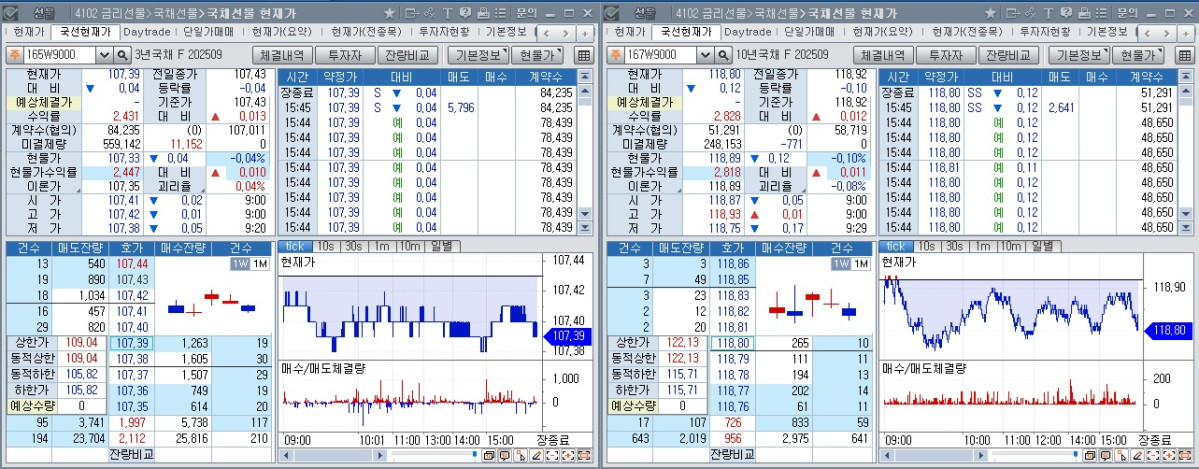Toggle the 1M candle period in the left window

[259, 263]
